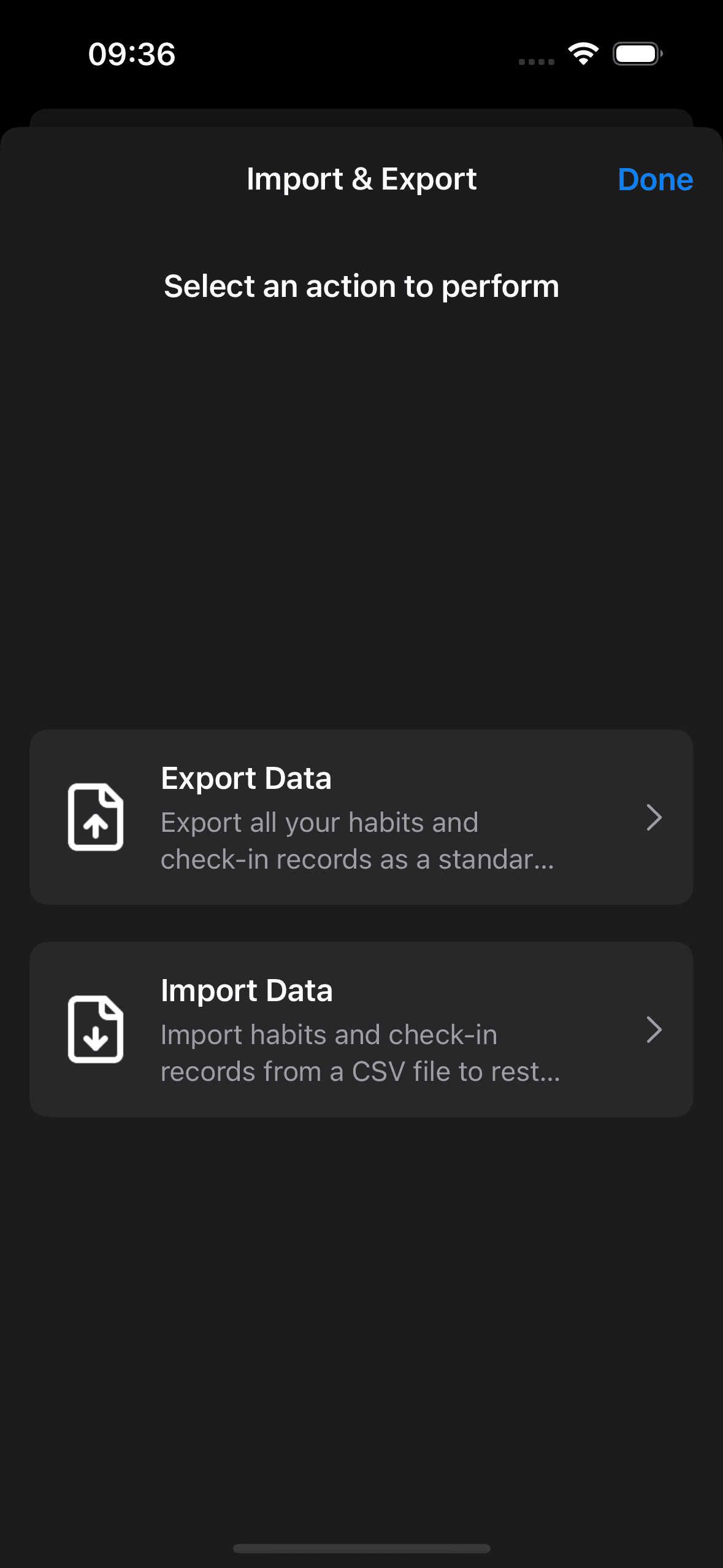Viewport: 723px width, 1568px height.
Task: Tap the Wi-Fi status icon
Action: point(583,54)
